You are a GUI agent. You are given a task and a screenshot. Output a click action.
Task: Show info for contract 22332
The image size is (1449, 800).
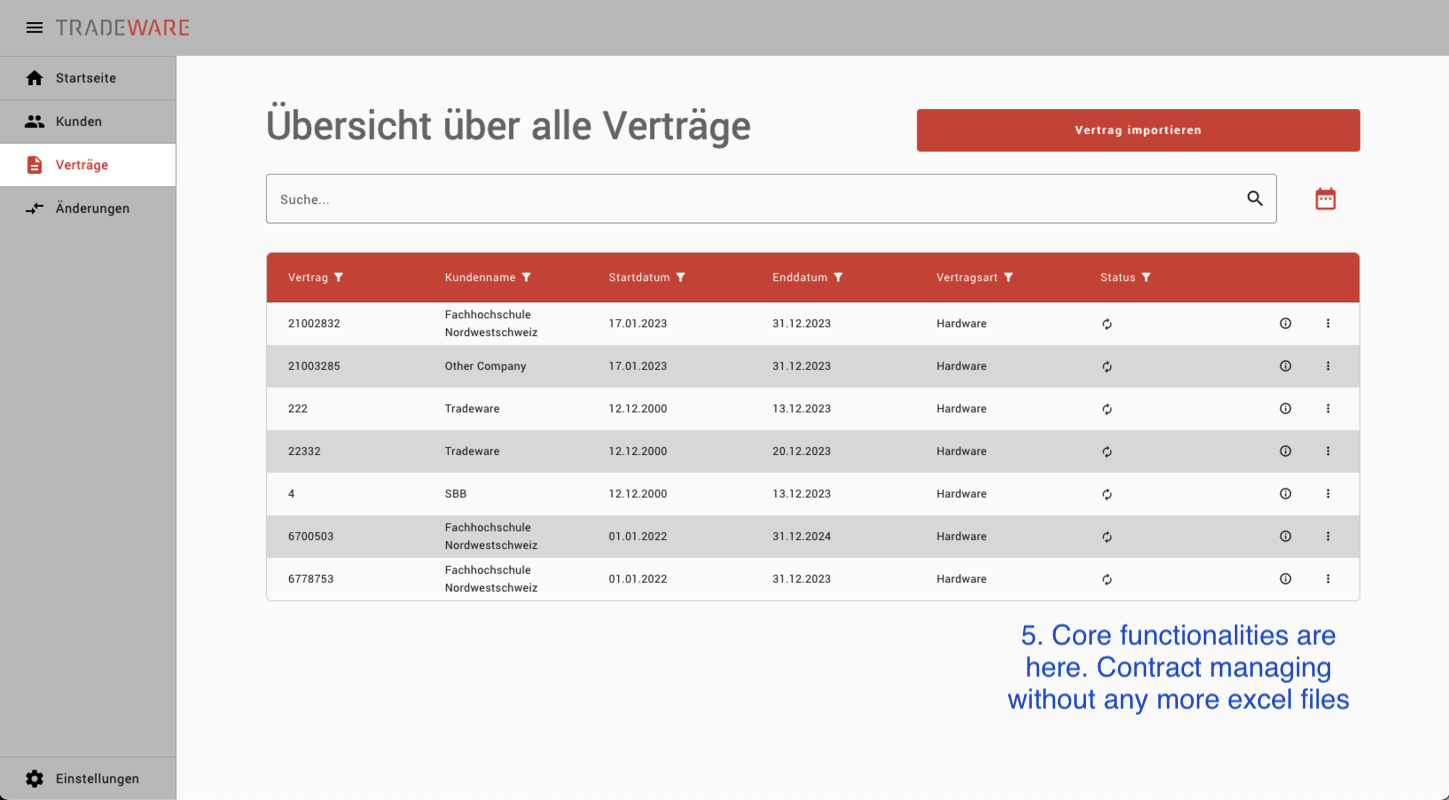click(1286, 452)
